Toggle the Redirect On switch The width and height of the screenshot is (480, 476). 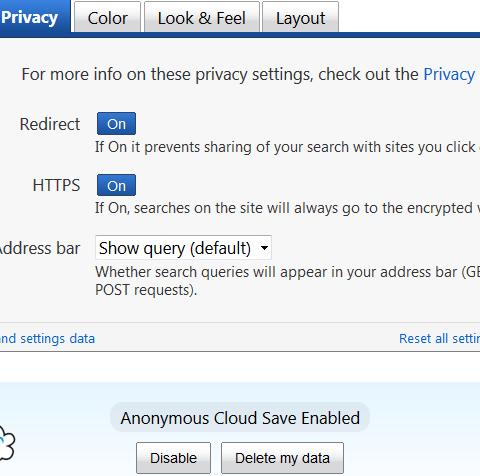pyautogui.click(x=116, y=124)
